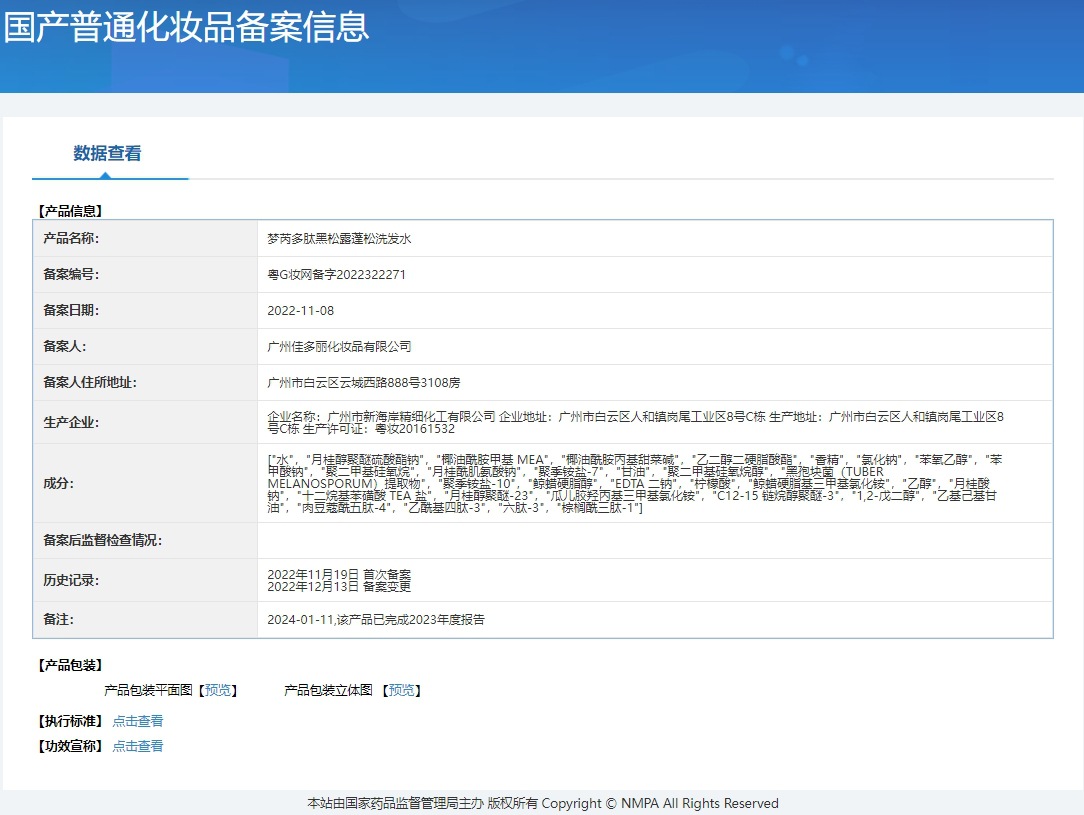Image resolution: width=1084 pixels, height=815 pixels.
Task: Click the 2022年11月19日 首次备案 history entry
Action: click(x=339, y=574)
